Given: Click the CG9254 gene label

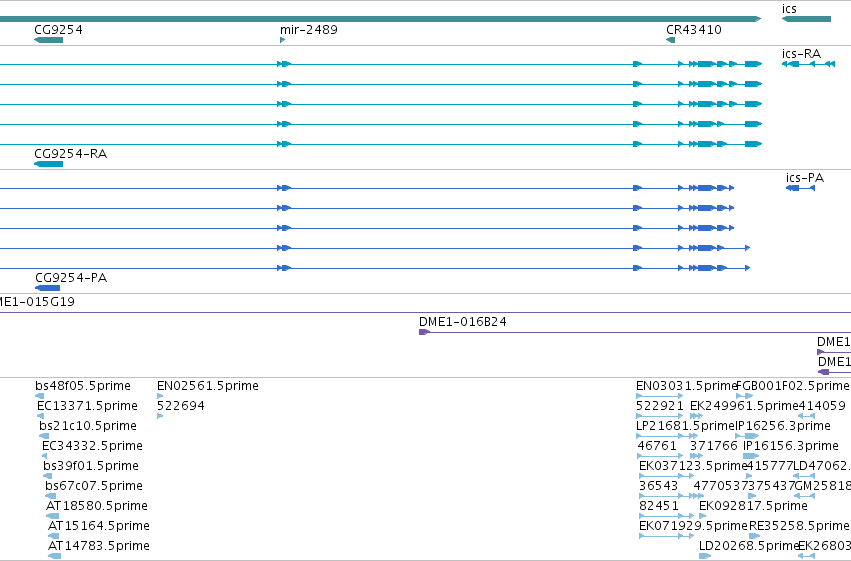Looking at the screenshot, I should [x=58, y=30].
